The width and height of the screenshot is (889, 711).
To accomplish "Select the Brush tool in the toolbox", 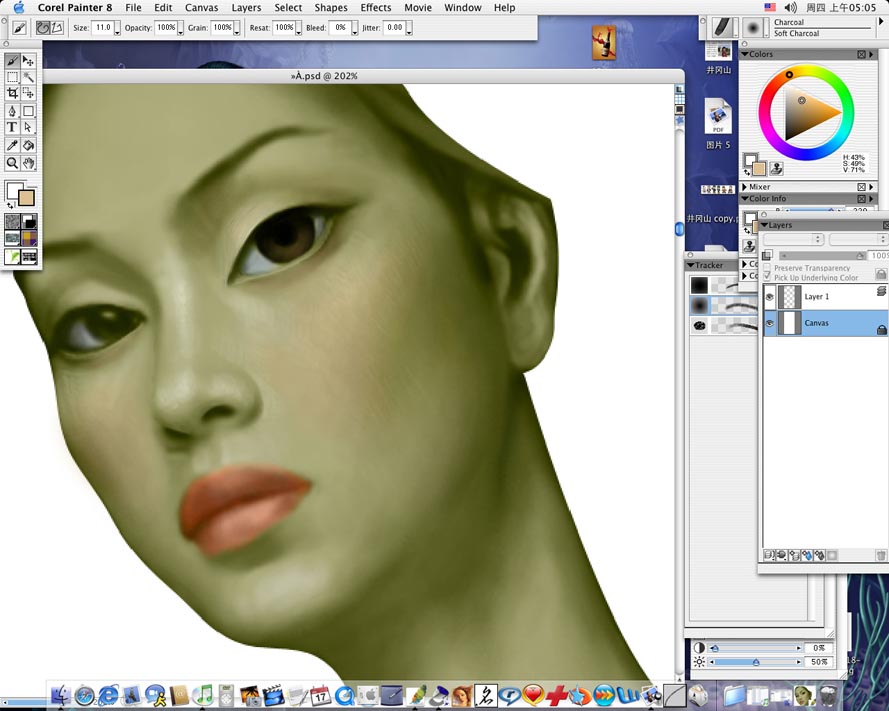I will point(12,61).
